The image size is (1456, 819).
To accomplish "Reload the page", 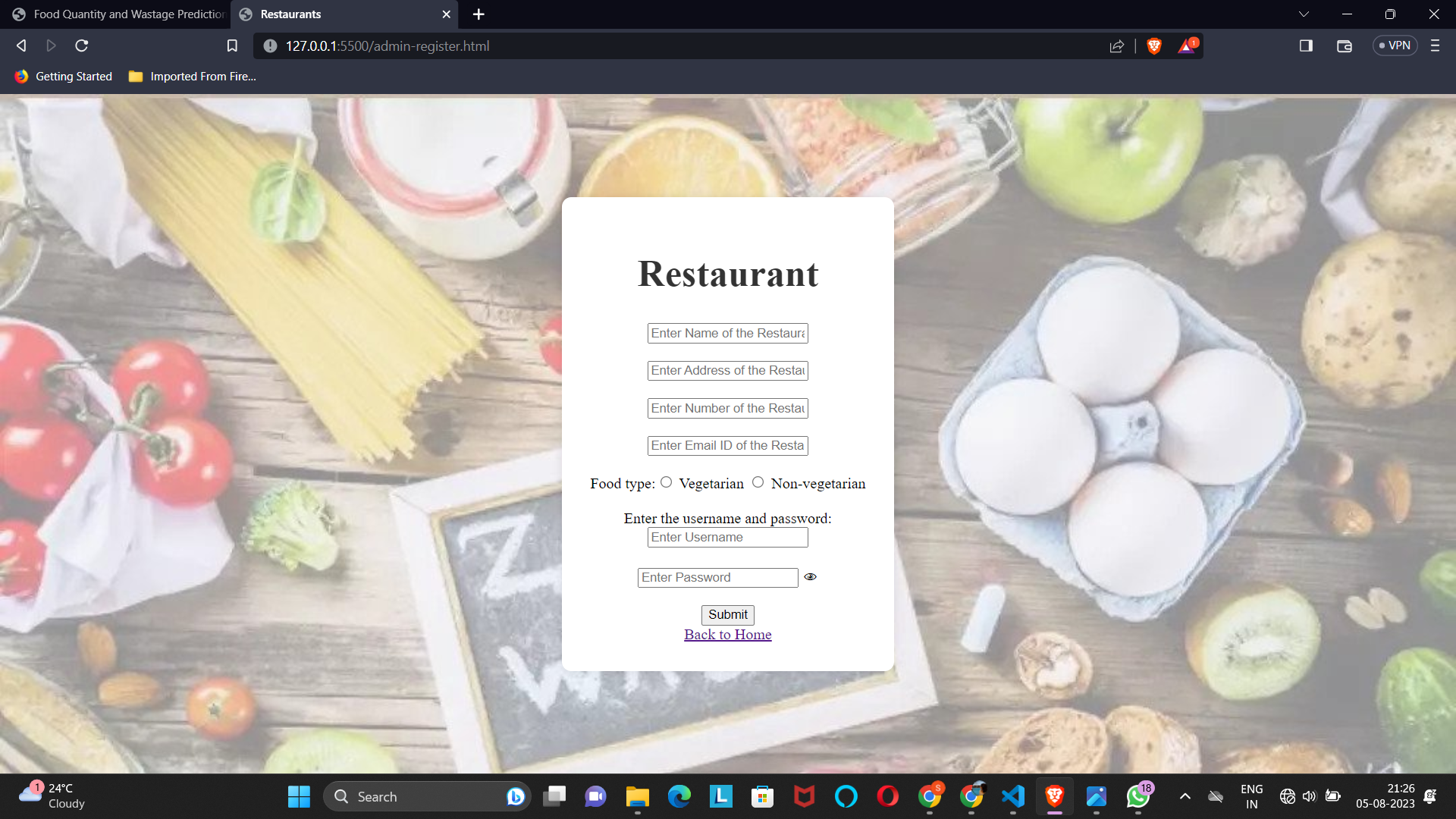I will [x=82, y=46].
